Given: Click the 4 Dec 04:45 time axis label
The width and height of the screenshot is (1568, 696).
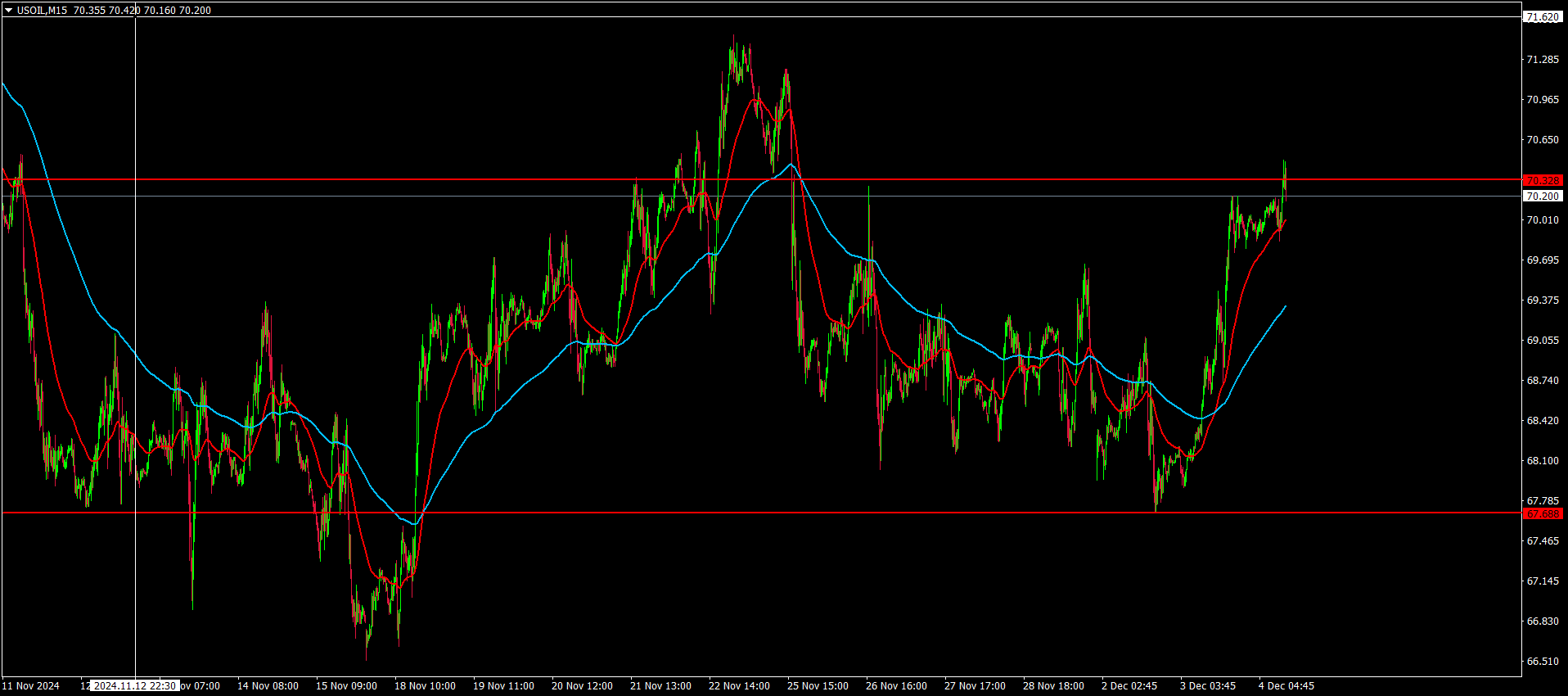Looking at the screenshot, I should (1286, 686).
